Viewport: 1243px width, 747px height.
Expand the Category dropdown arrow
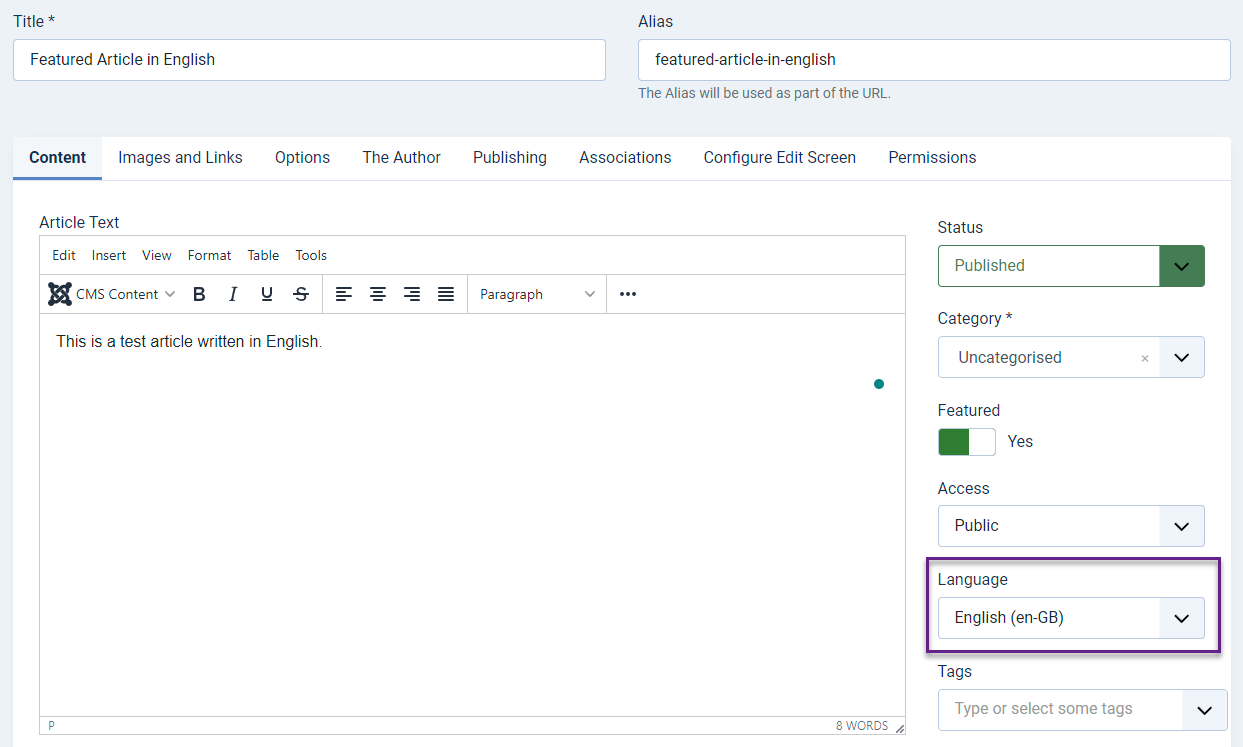[x=1181, y=357]
